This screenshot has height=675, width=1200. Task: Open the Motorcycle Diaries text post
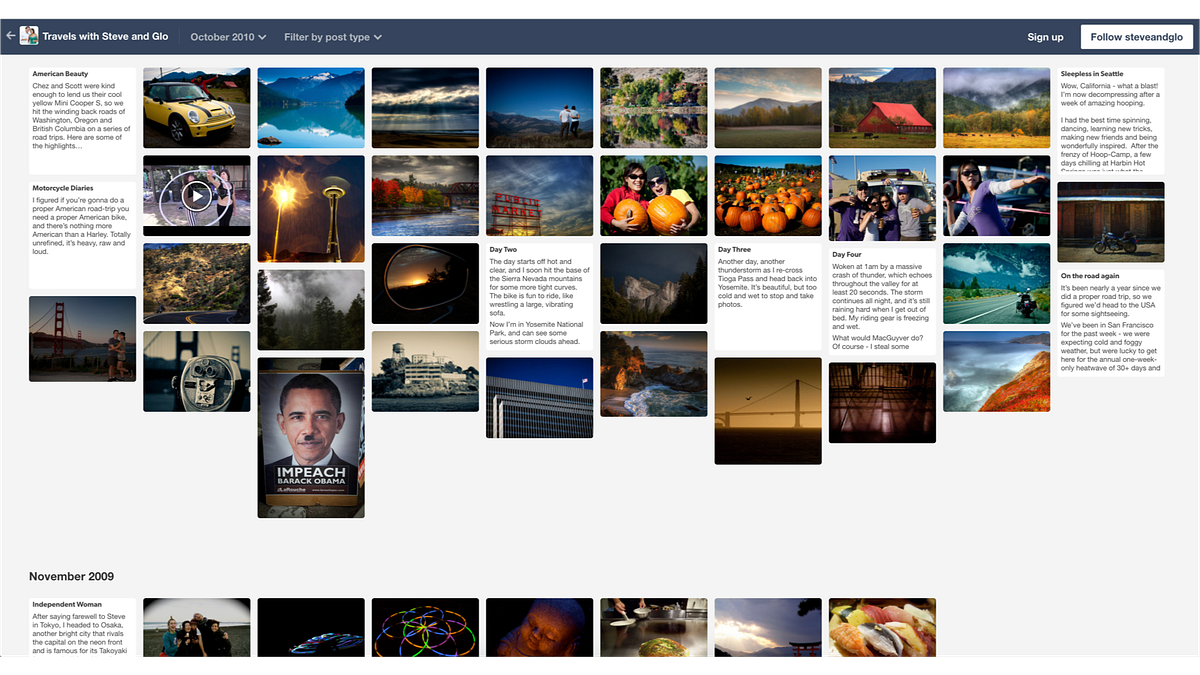(x=82, y=235)
